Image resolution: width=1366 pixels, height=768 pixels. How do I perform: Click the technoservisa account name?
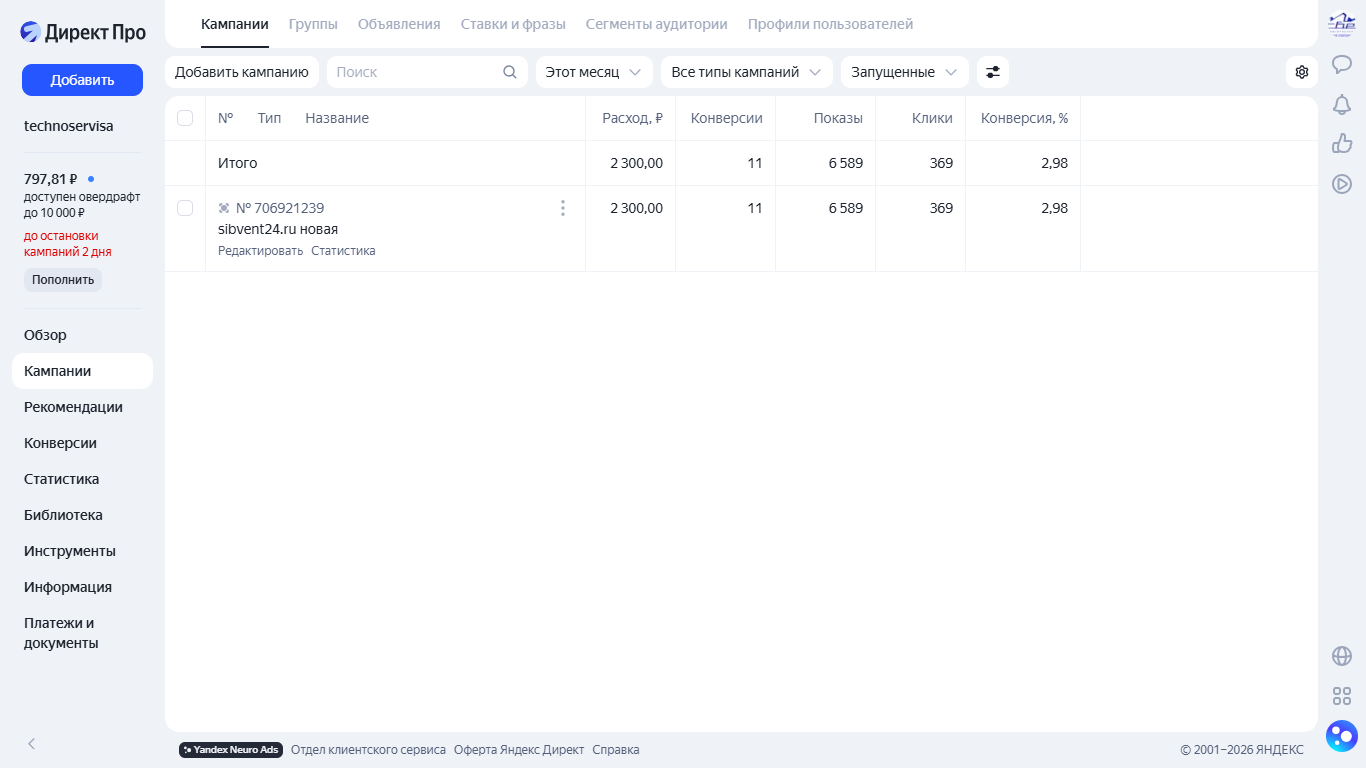click(69, 126)
